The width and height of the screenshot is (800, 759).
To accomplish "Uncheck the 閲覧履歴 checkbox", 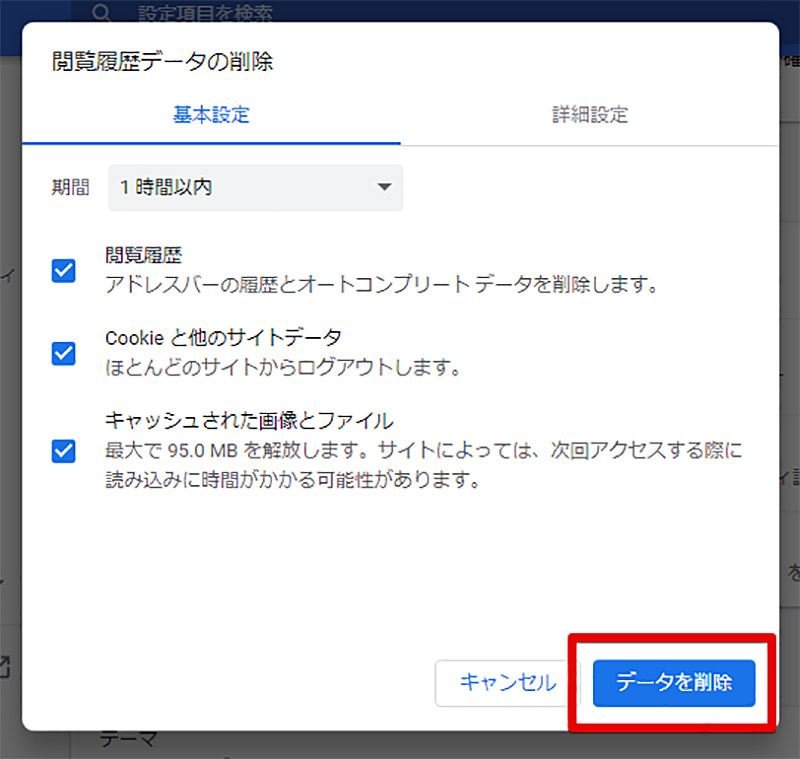I will coord(63,270).
